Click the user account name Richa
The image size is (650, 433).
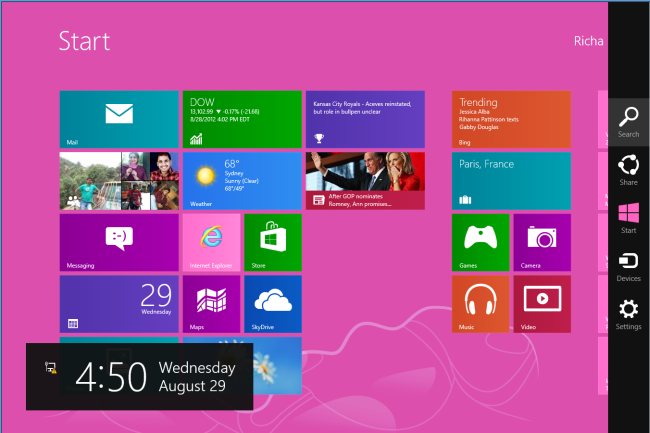[x=588, y=41]
